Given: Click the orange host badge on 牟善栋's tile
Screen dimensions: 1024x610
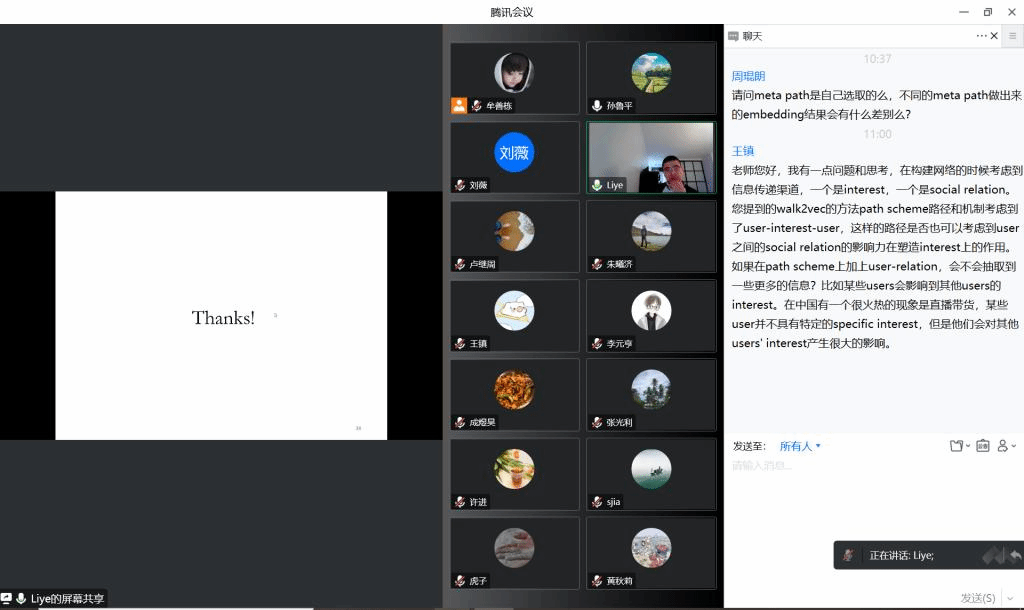Looking at the screenshot, I should point(459,105).
